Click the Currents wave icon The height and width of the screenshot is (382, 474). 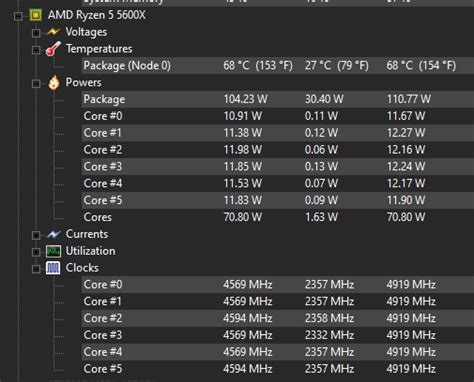coord(54,234)
